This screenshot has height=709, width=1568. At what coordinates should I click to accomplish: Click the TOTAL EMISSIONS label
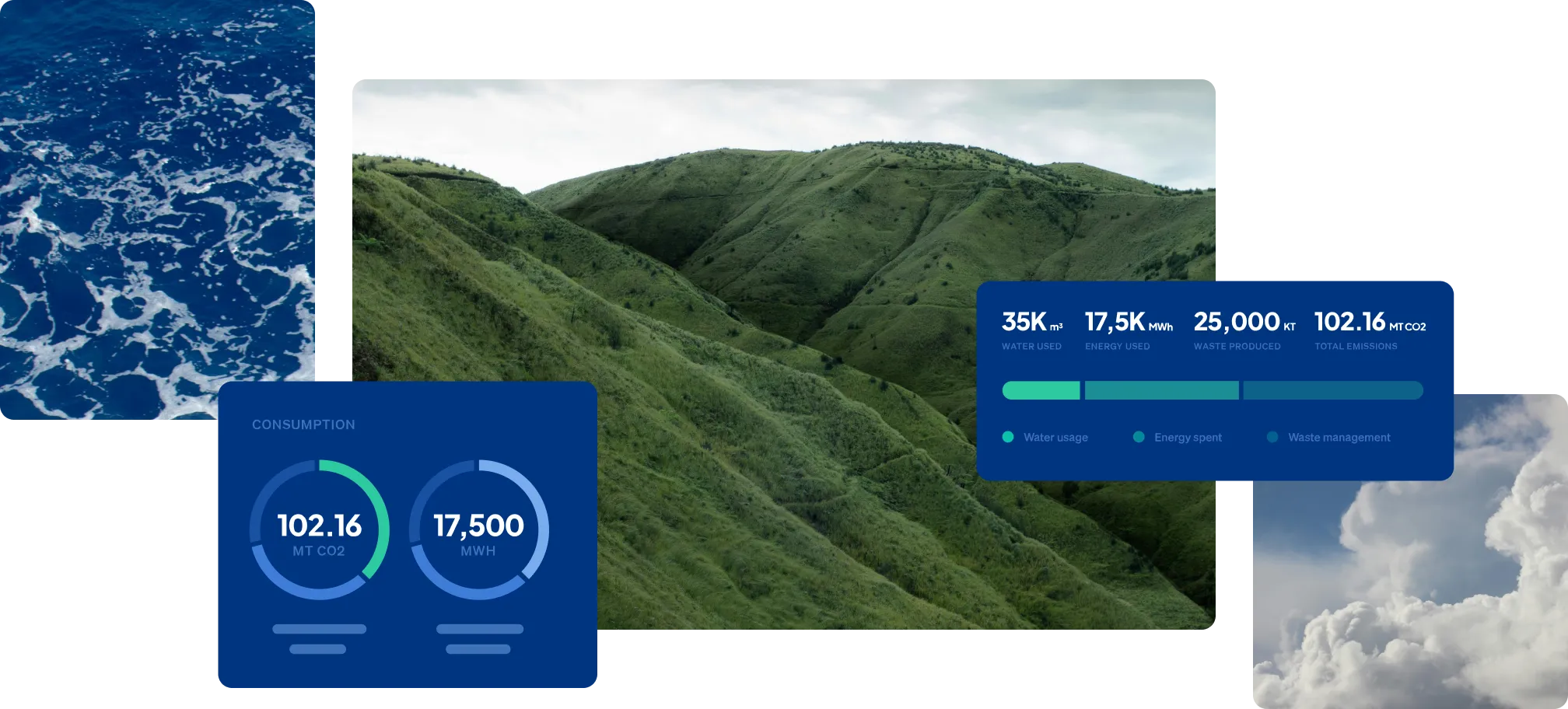tap(1356, 347)
